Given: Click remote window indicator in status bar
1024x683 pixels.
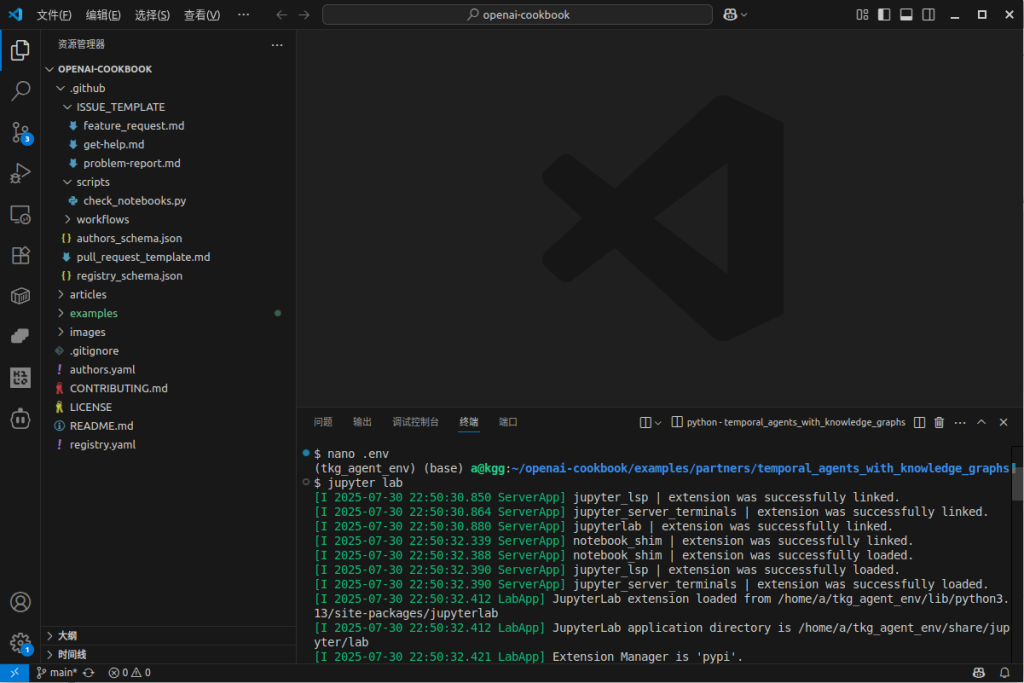Looking at the screenshot, I should tap(14, 673).
